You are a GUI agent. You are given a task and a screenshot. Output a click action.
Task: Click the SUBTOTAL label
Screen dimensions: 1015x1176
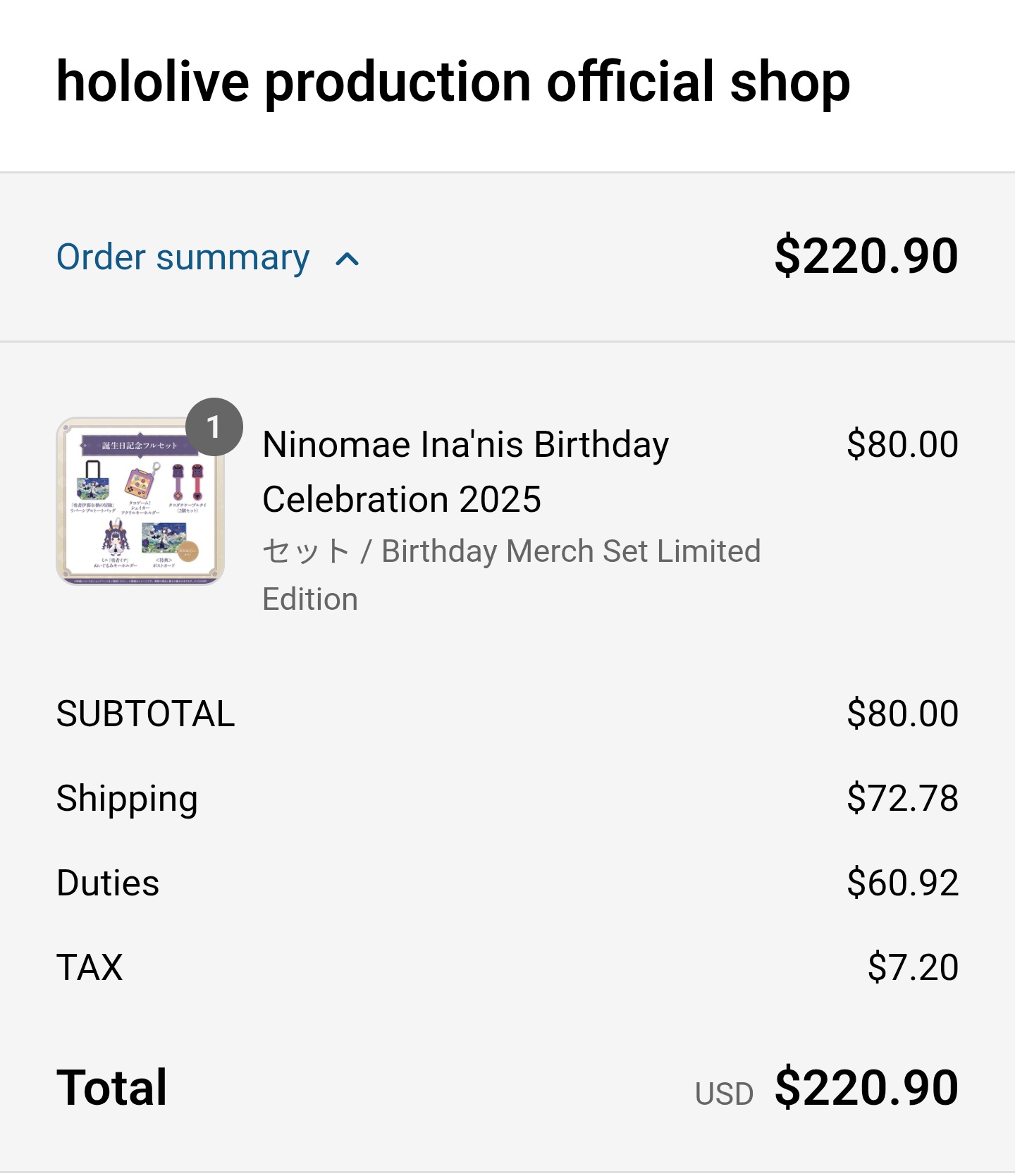[x=145, y=713]
